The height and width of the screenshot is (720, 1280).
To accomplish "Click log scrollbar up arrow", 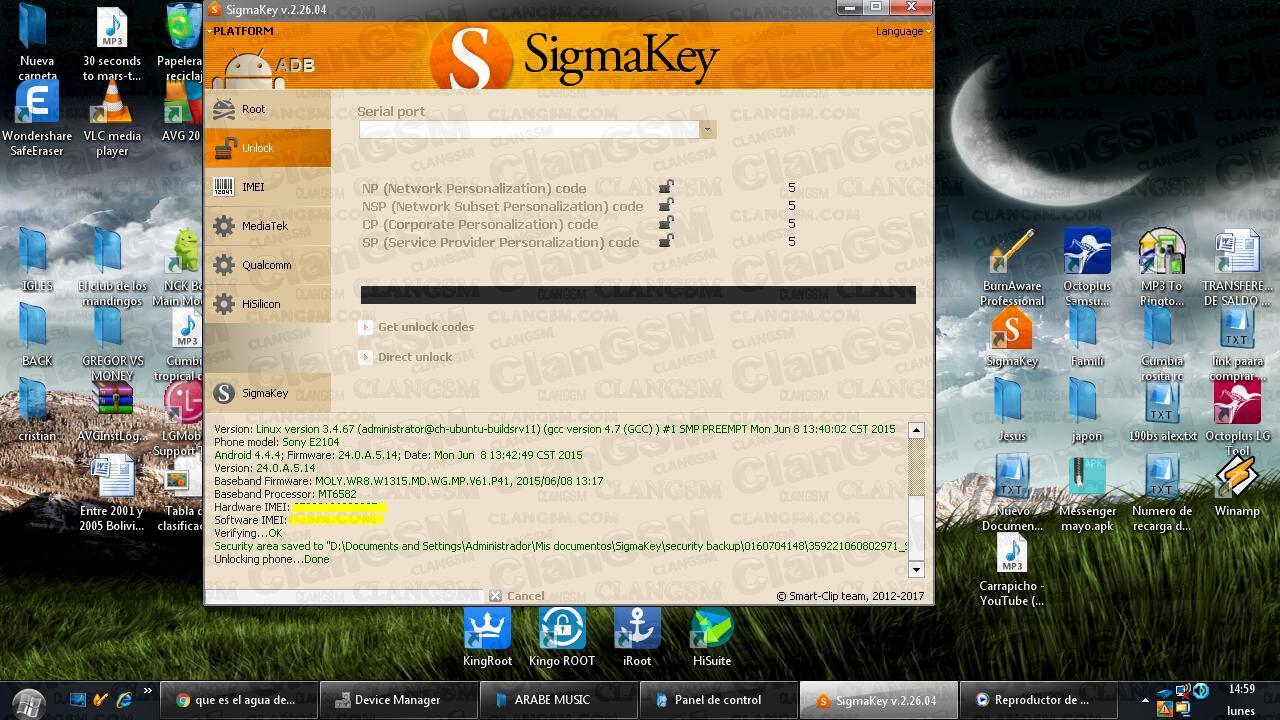I will click(915, 430).
